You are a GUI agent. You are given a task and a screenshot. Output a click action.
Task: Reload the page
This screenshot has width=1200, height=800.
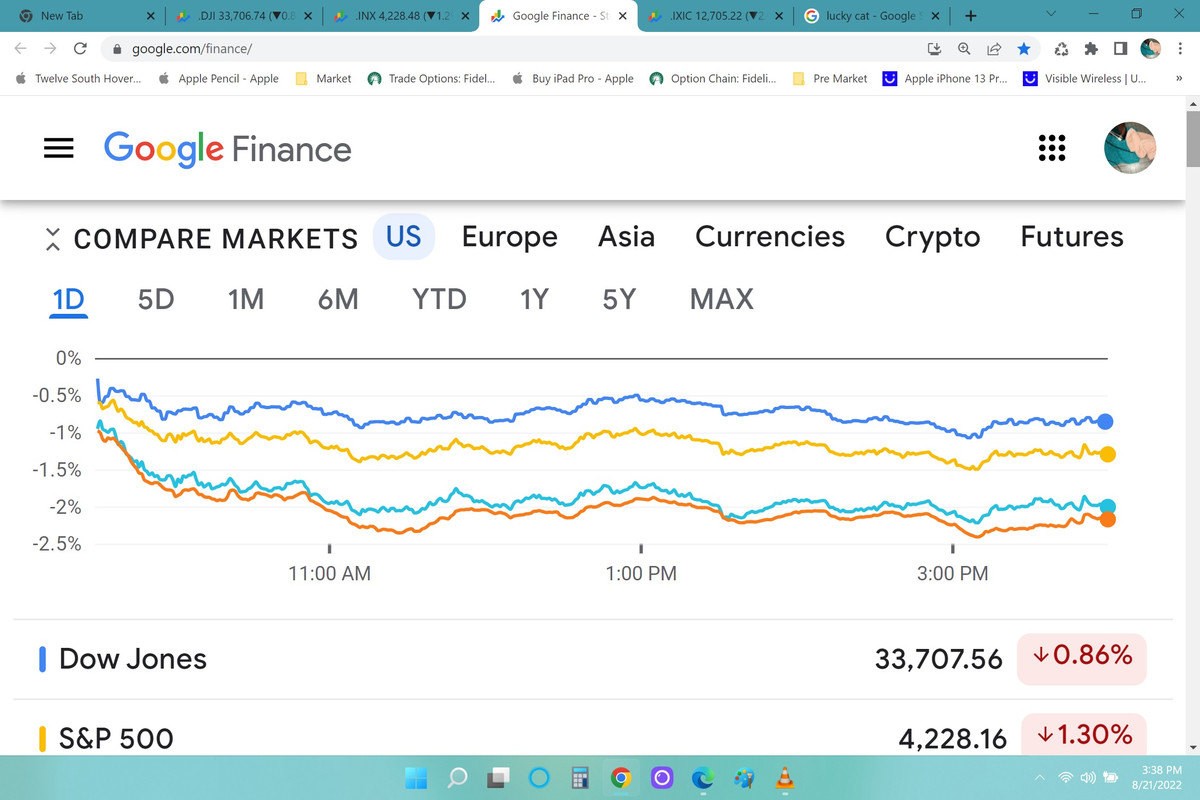coord(81,48)
